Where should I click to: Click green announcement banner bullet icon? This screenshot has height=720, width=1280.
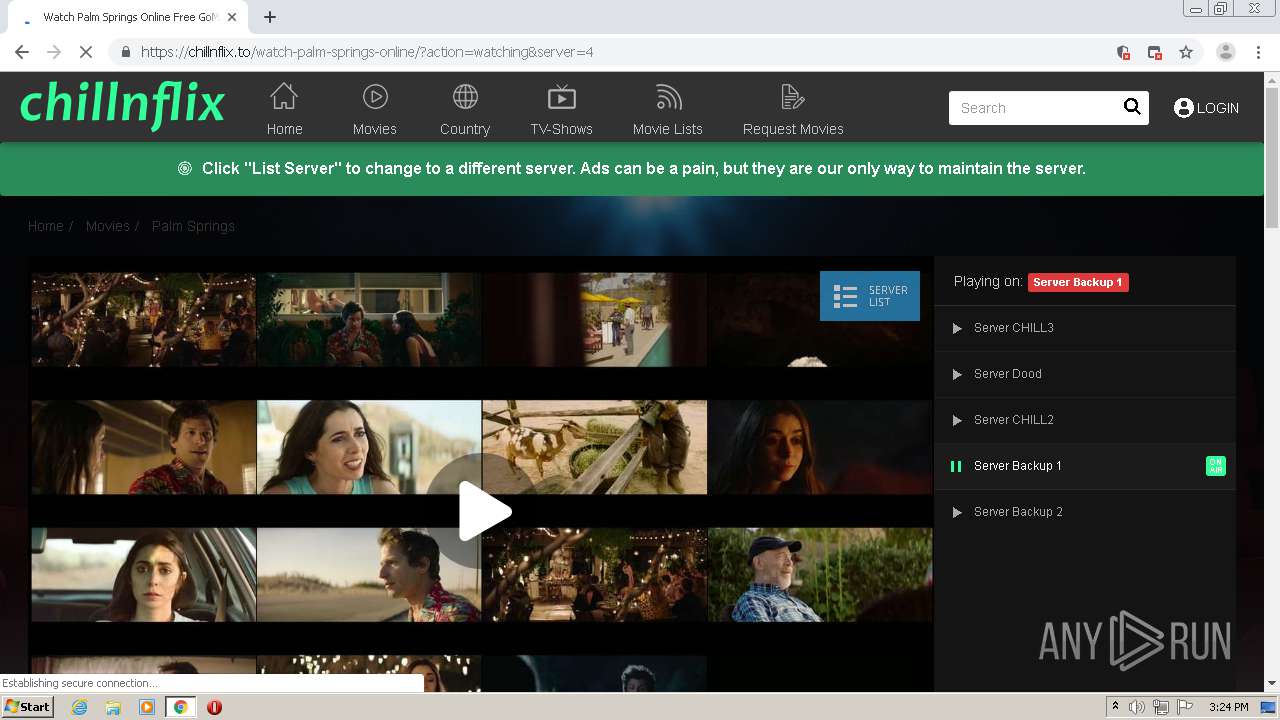pyautogui.click(x=185, y=168)
